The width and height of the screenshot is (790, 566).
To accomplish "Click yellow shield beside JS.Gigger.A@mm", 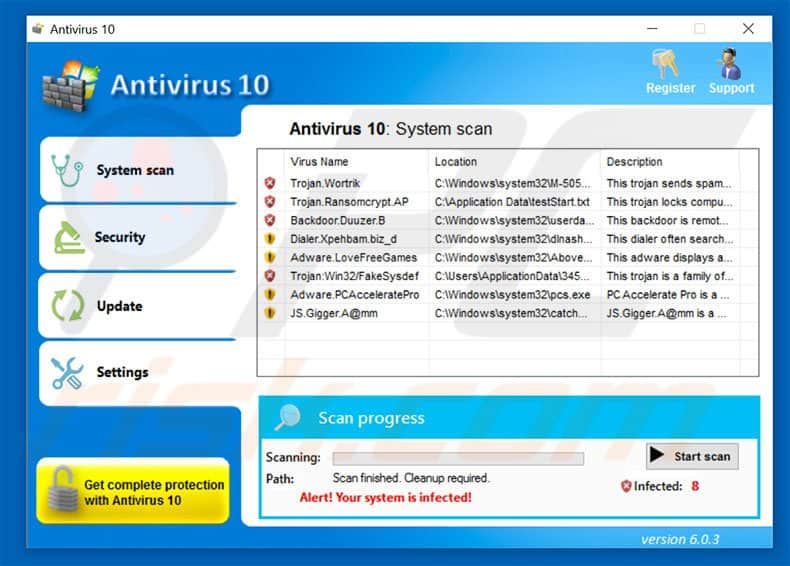I will (x=270, y=313).
